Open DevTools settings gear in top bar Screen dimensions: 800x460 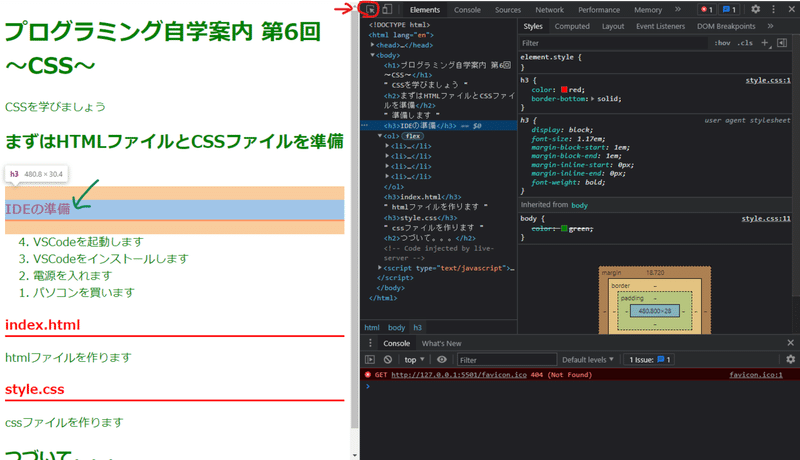[x=756, y=9]
